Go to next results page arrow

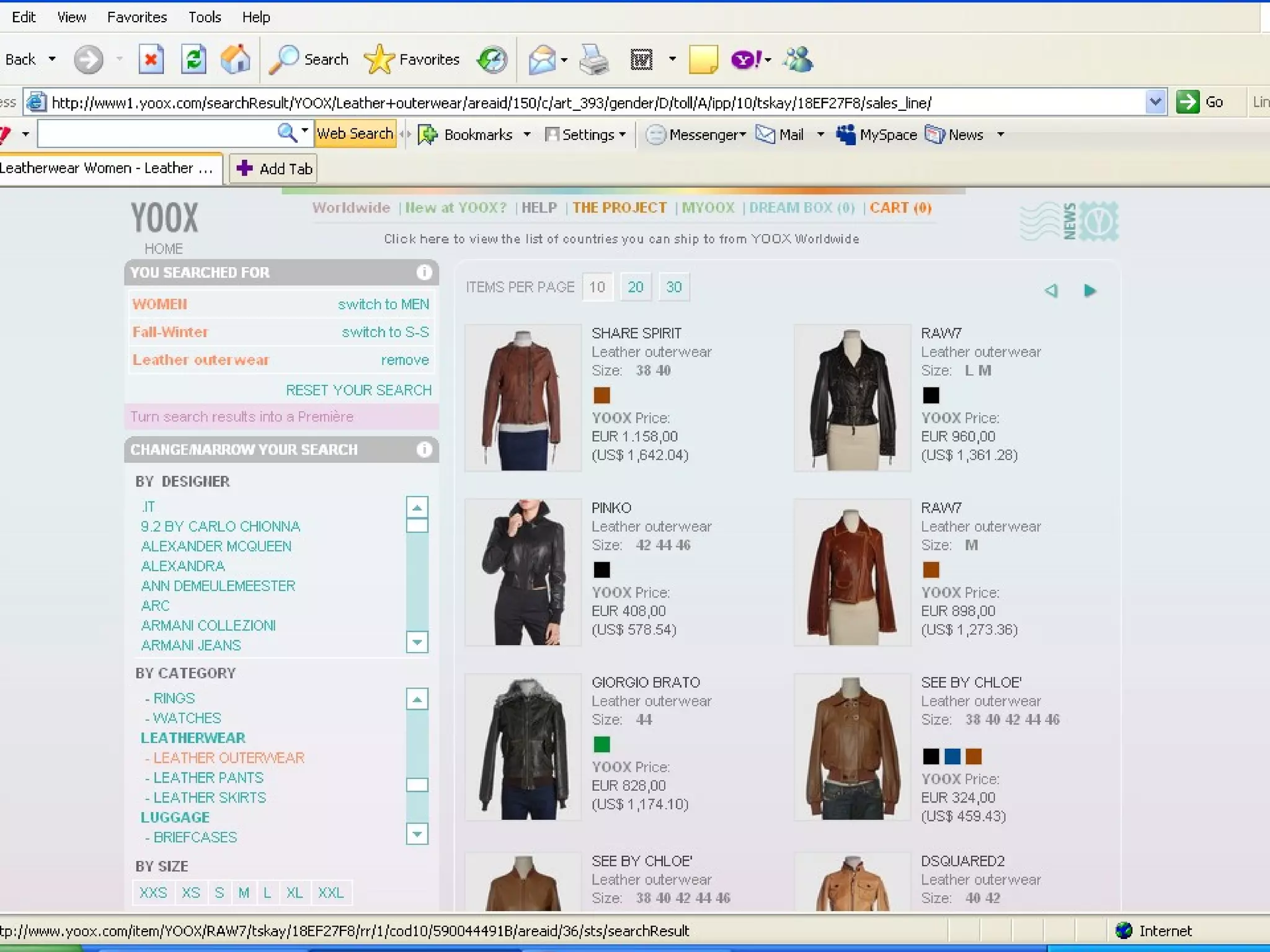click(1090, 291)
